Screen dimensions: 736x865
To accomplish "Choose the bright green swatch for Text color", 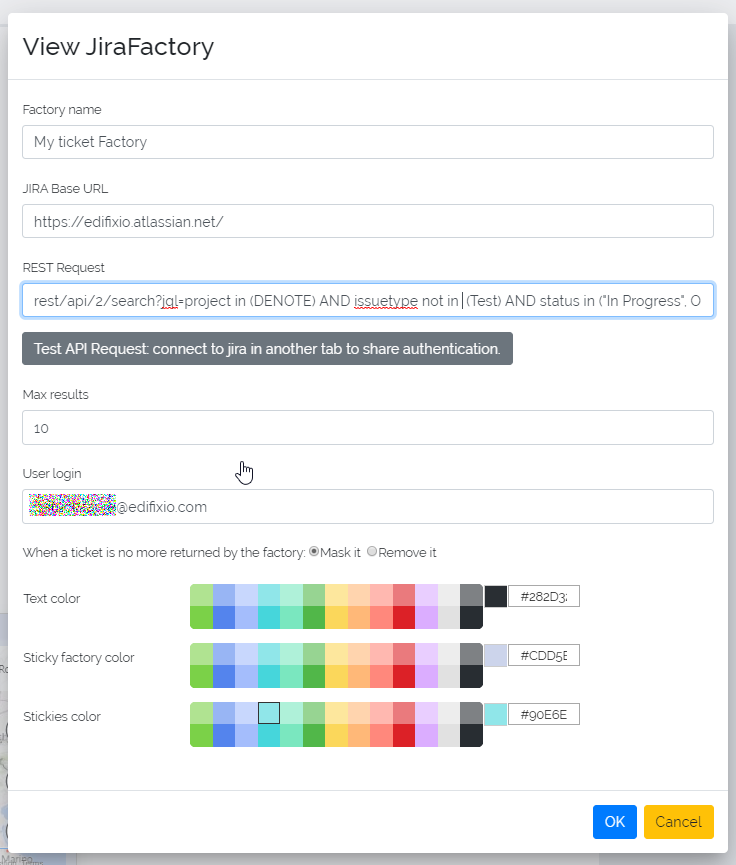I will click(x=201, y=617).
